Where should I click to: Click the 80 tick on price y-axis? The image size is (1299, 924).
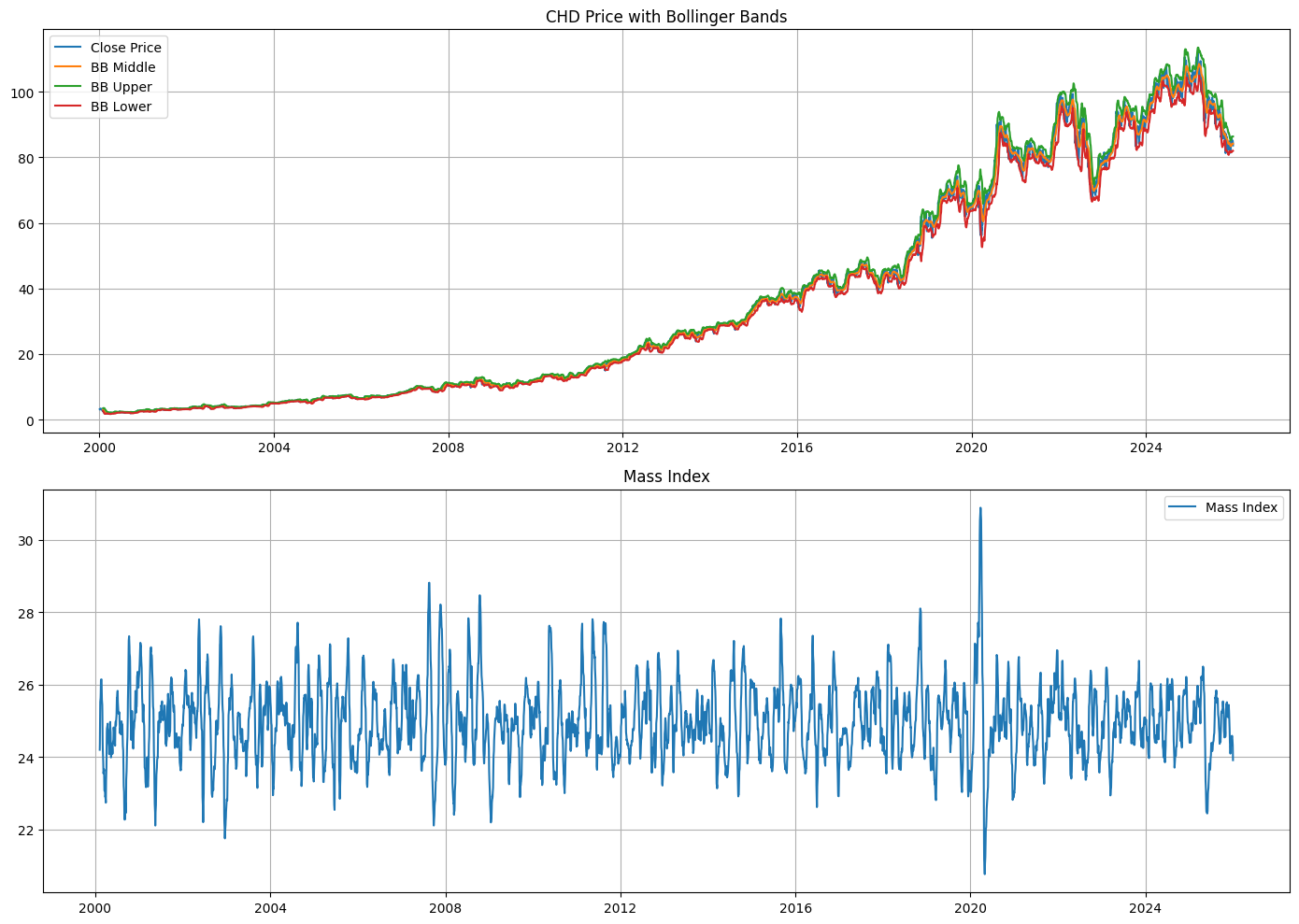coord(27,158)
